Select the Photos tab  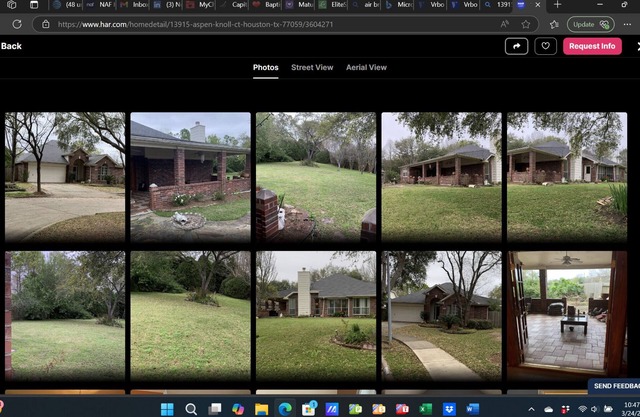[x=265, y=68]
